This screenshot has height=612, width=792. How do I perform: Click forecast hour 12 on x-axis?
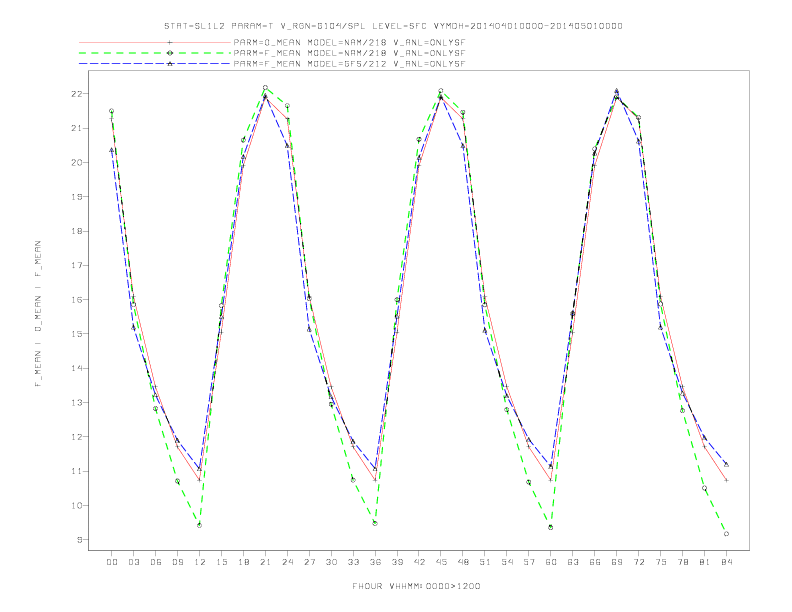pos(200,562)
